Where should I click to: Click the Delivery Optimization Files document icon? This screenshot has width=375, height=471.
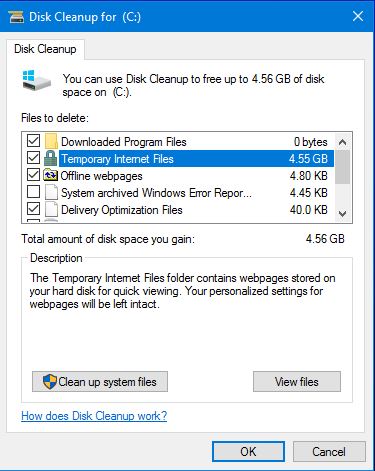pos(51,210)
